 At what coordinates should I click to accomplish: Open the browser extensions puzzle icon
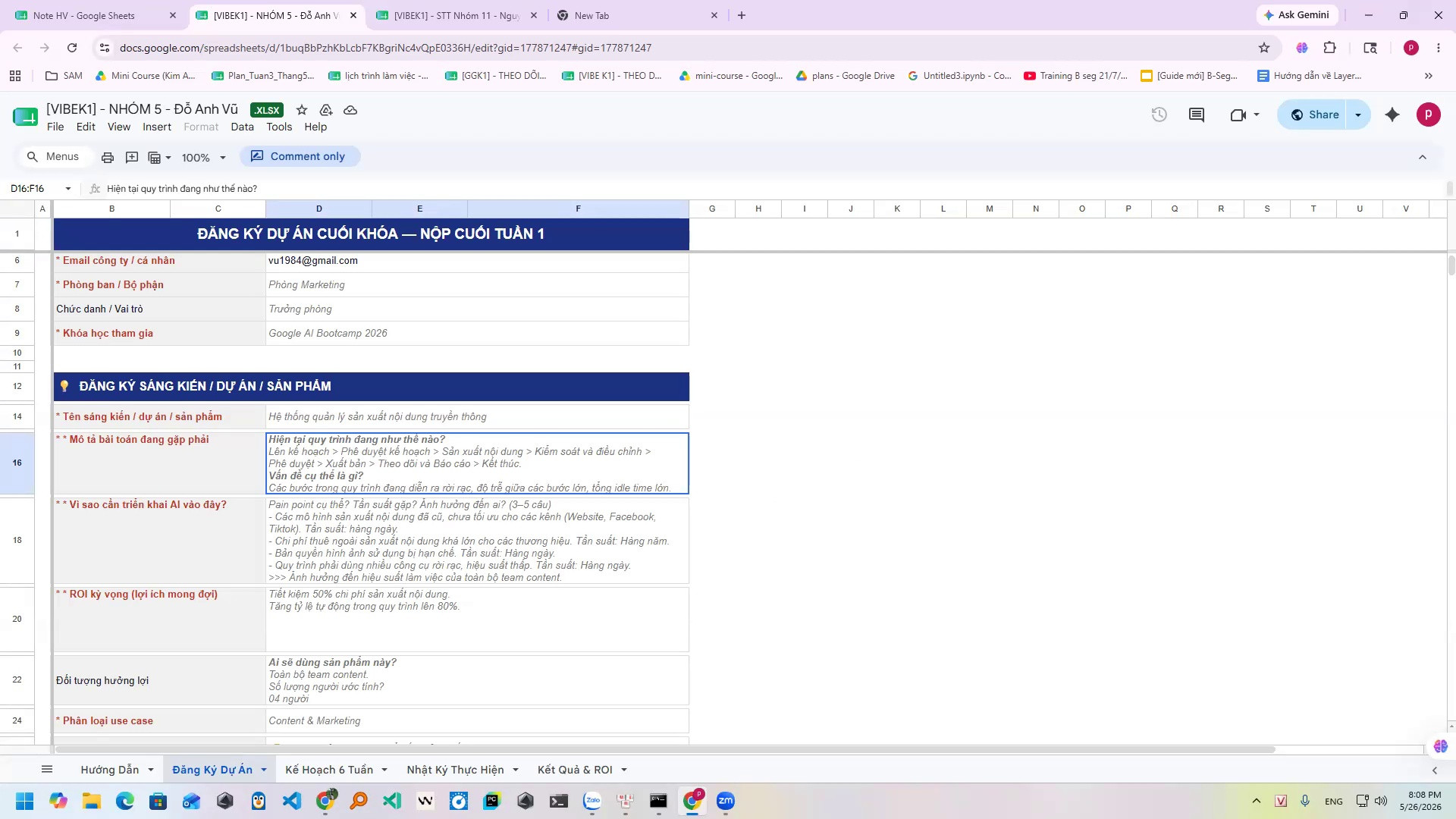[1330, 48]
